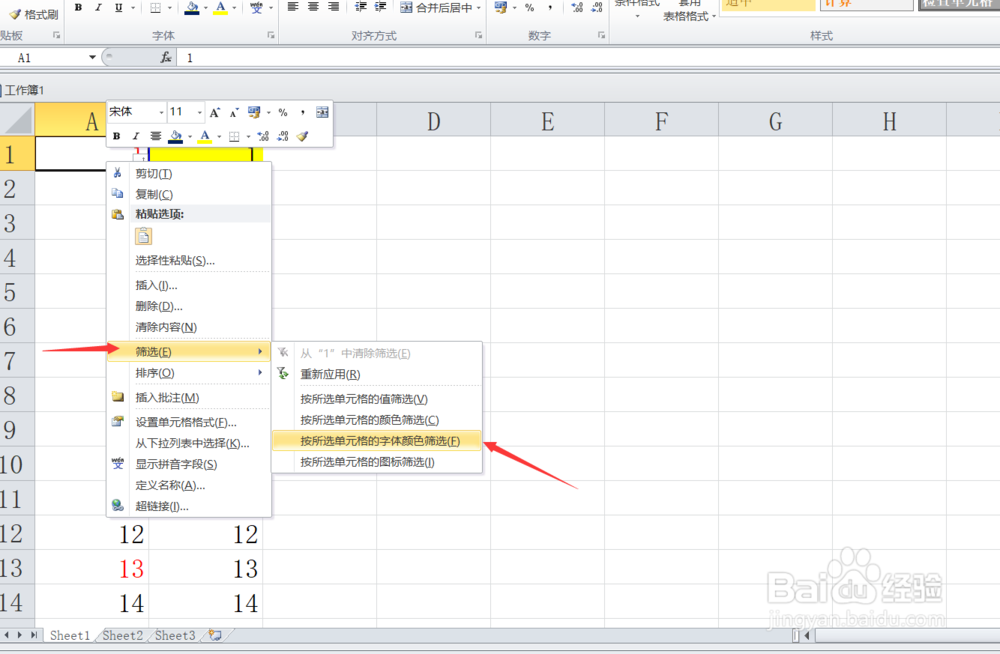Click the format painter brush in mini toolbar
This screenshot has width=1000, height=654.
pos(302,136)
